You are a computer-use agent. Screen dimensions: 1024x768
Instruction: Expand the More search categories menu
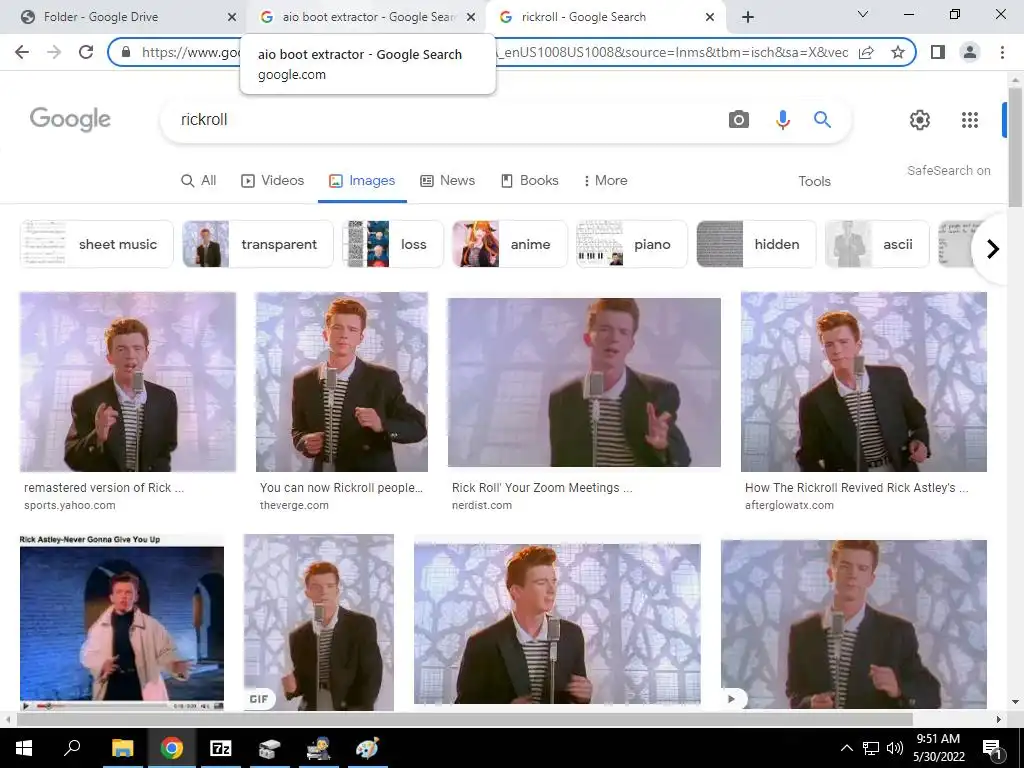point(605,181)
